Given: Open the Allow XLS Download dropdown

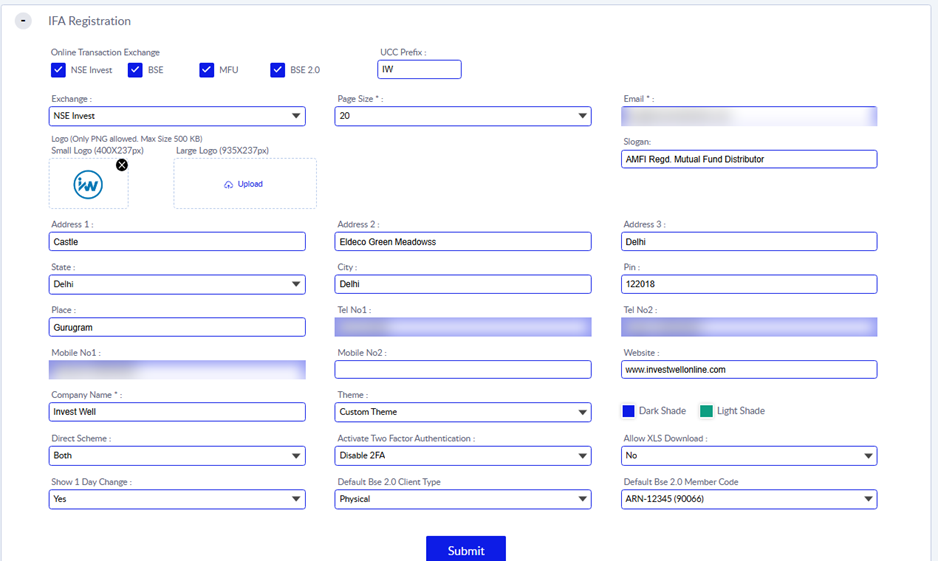Looking at the screenshot, I should pos(749,456).
